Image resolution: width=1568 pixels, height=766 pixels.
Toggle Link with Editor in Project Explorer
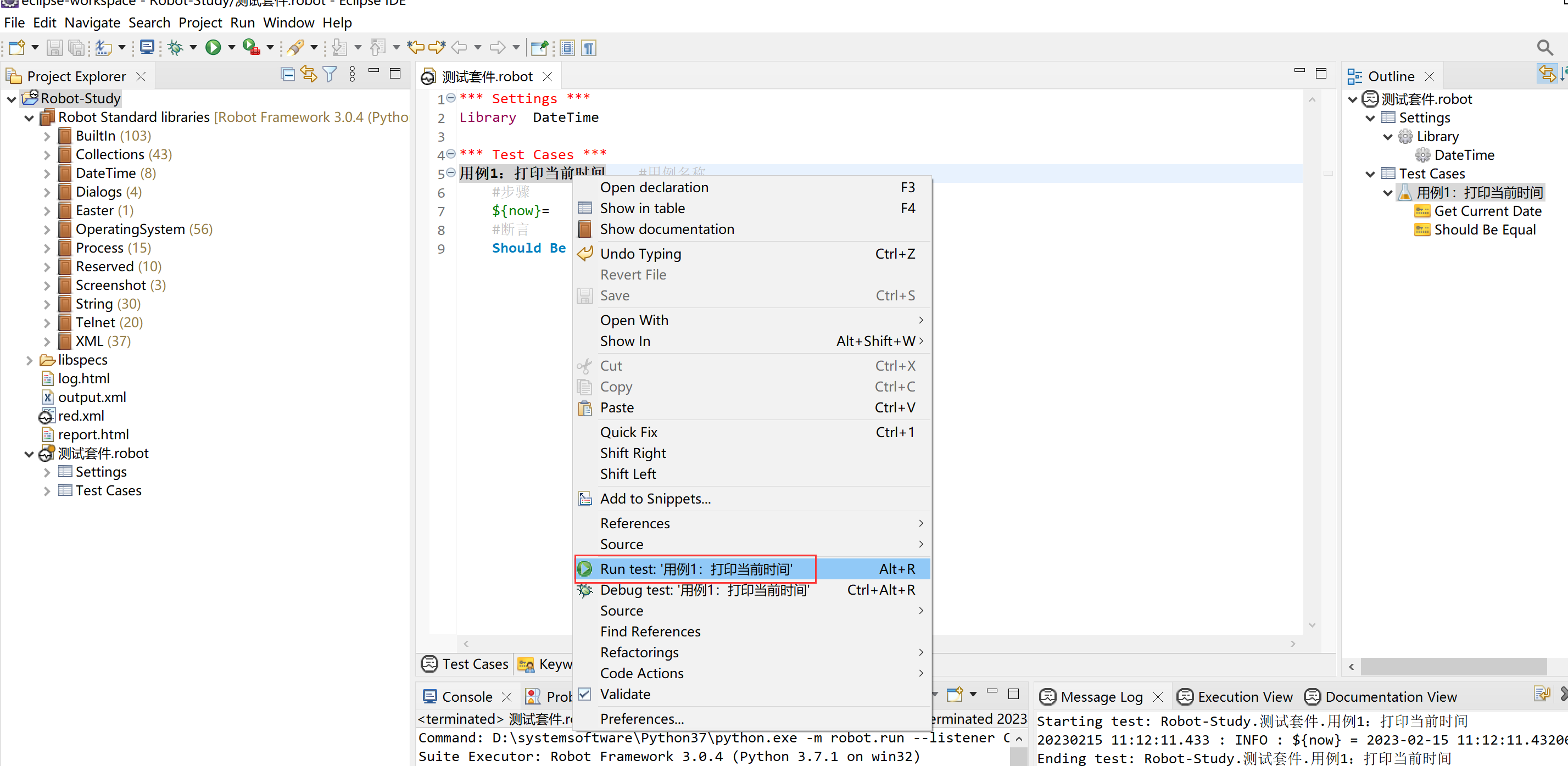(309, 75)
